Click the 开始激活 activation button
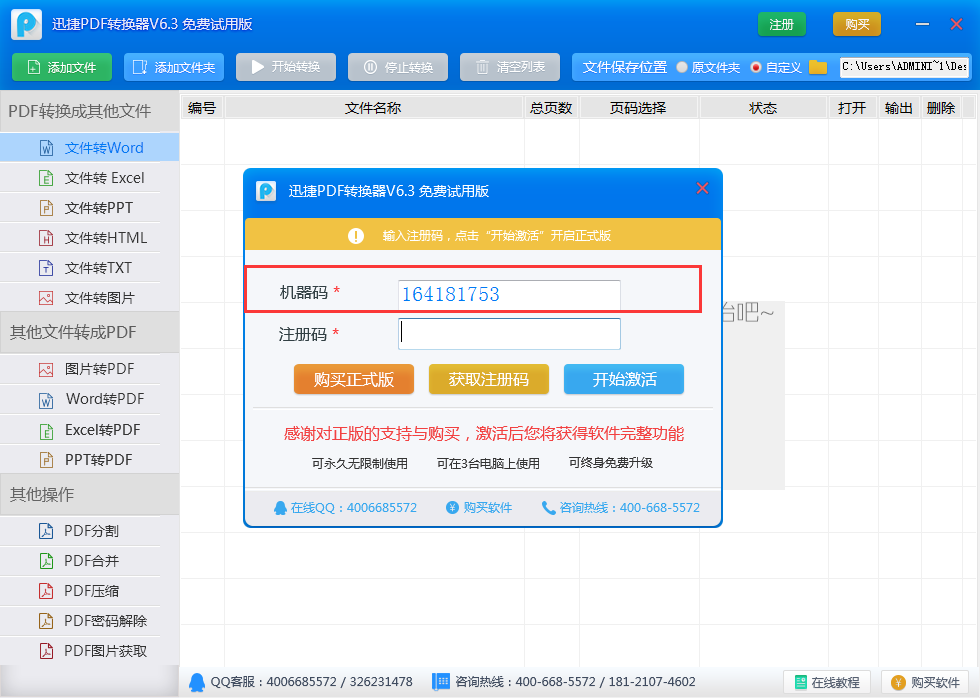 [x=623, y=379]
